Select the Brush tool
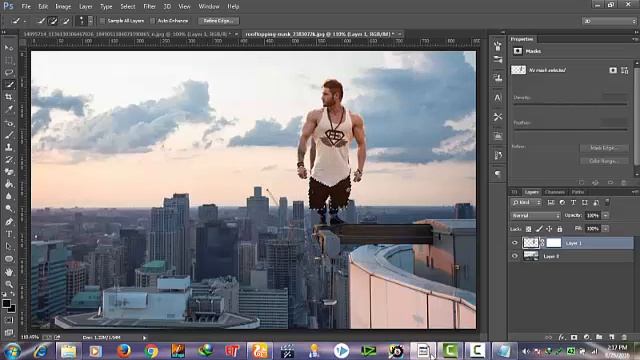 coord(9,135)
